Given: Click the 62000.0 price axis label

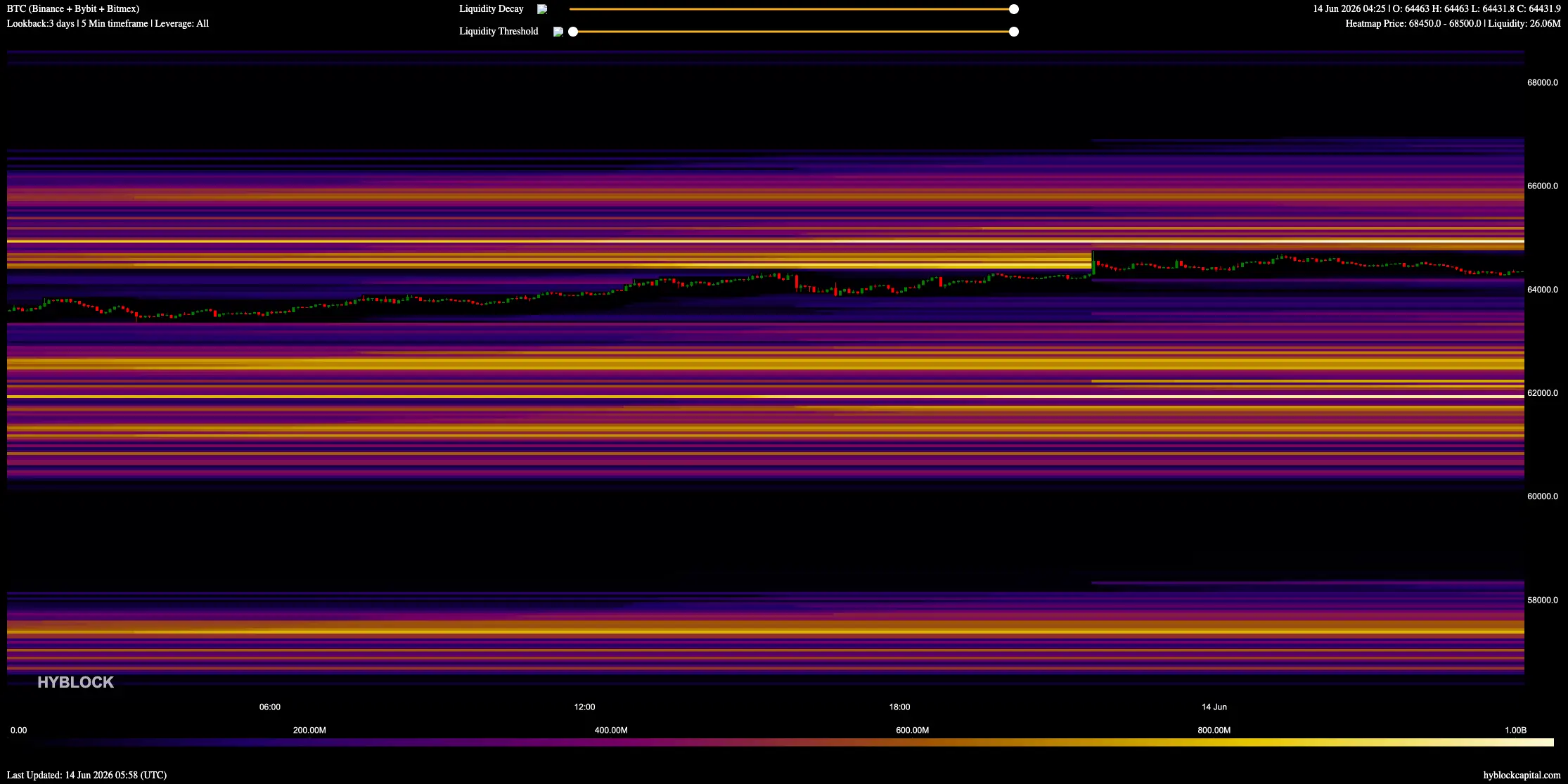Looking at the screenshot, I should 1542,392.
